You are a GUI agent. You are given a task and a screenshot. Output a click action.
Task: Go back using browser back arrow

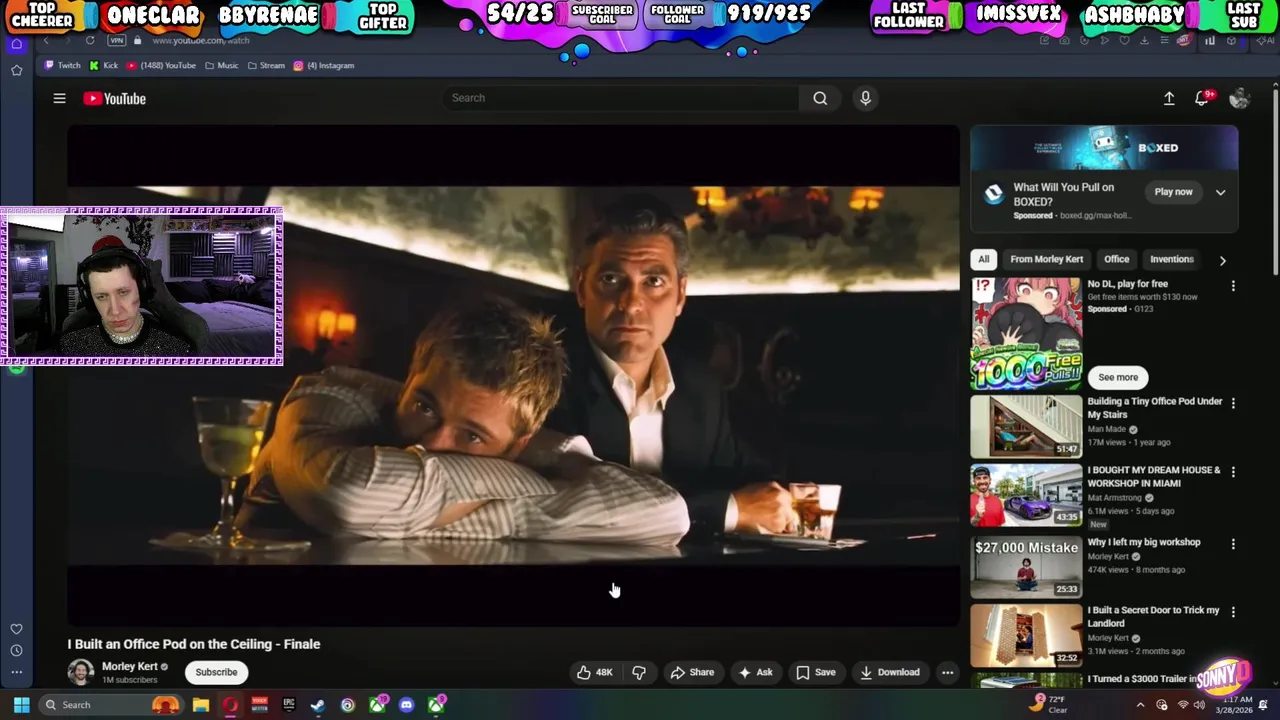[x=46, y=40]
